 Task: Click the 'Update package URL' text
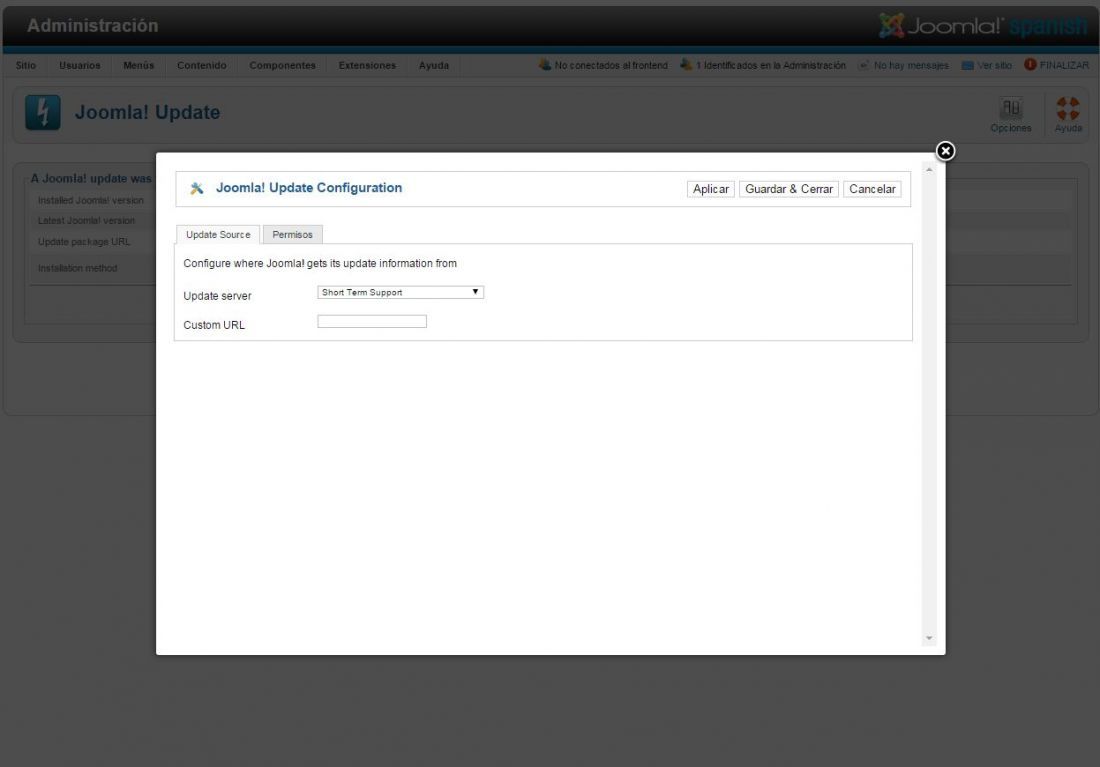coord(84,241)
